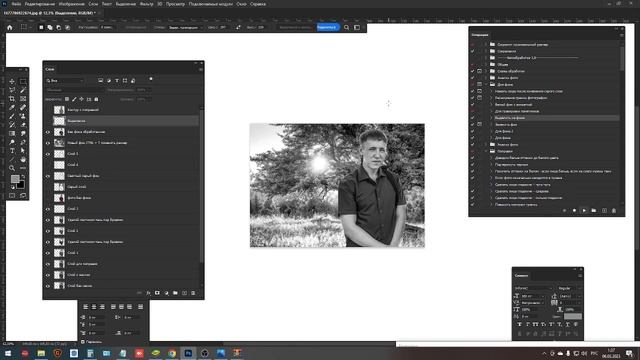The width and height of the screenshot is (640, 360).
Task: Open search via magnifier icon in options bar
Action: [347, 27]
